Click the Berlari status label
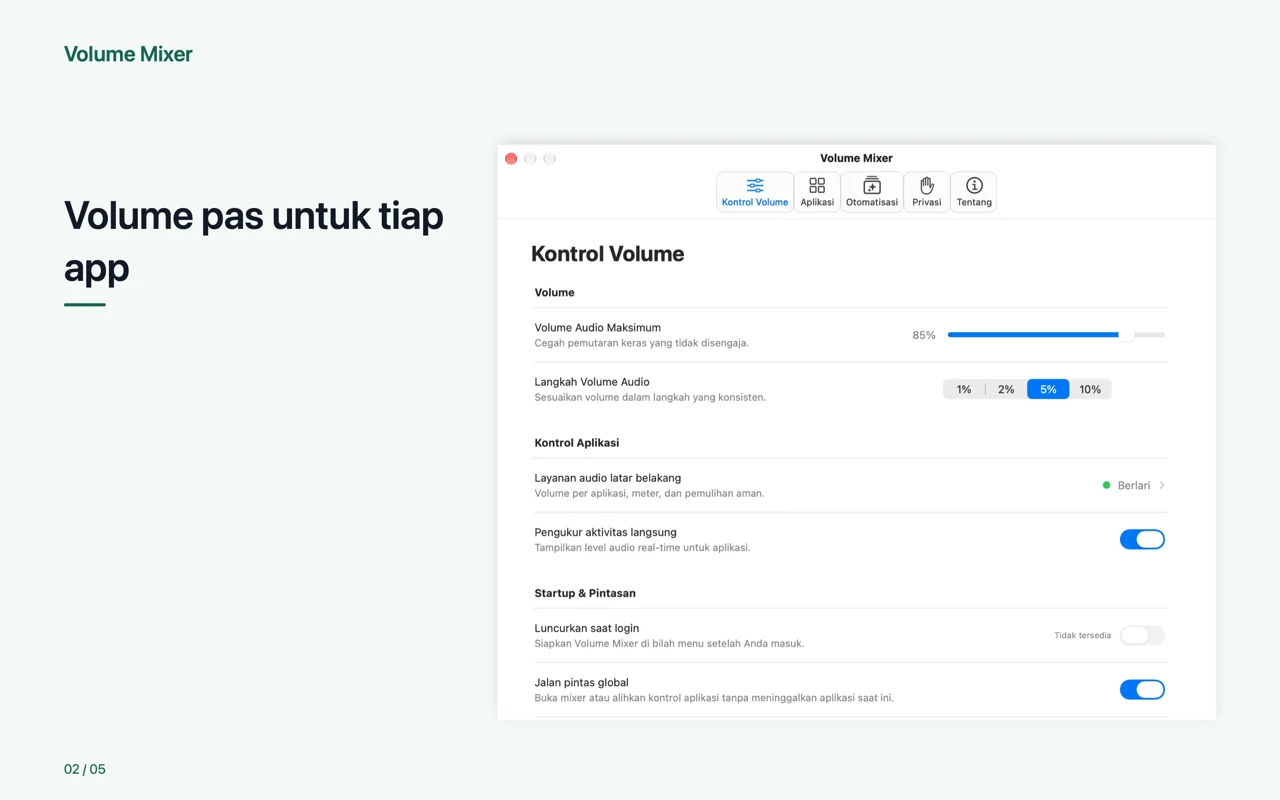The height and width of the screenshot is (800, 1280). coord(1134,486)
